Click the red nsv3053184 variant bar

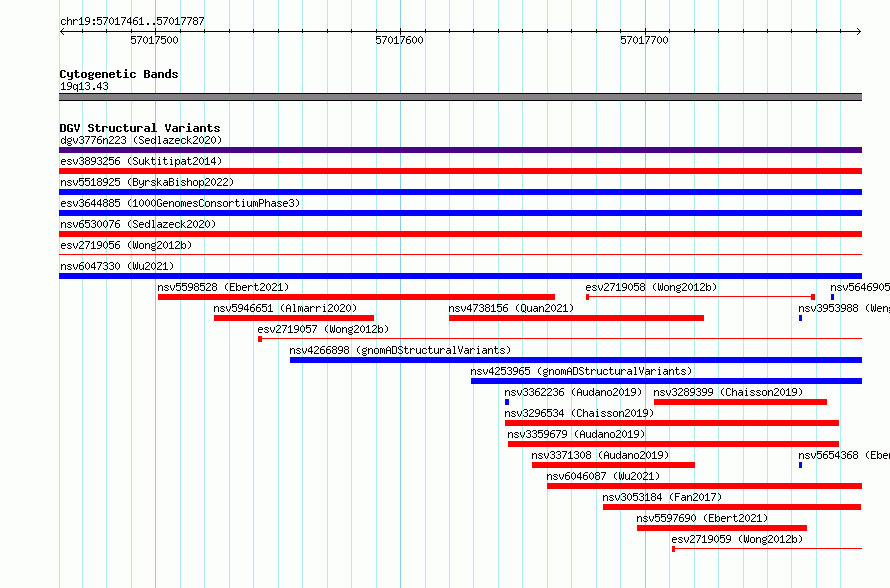[732, 507]
